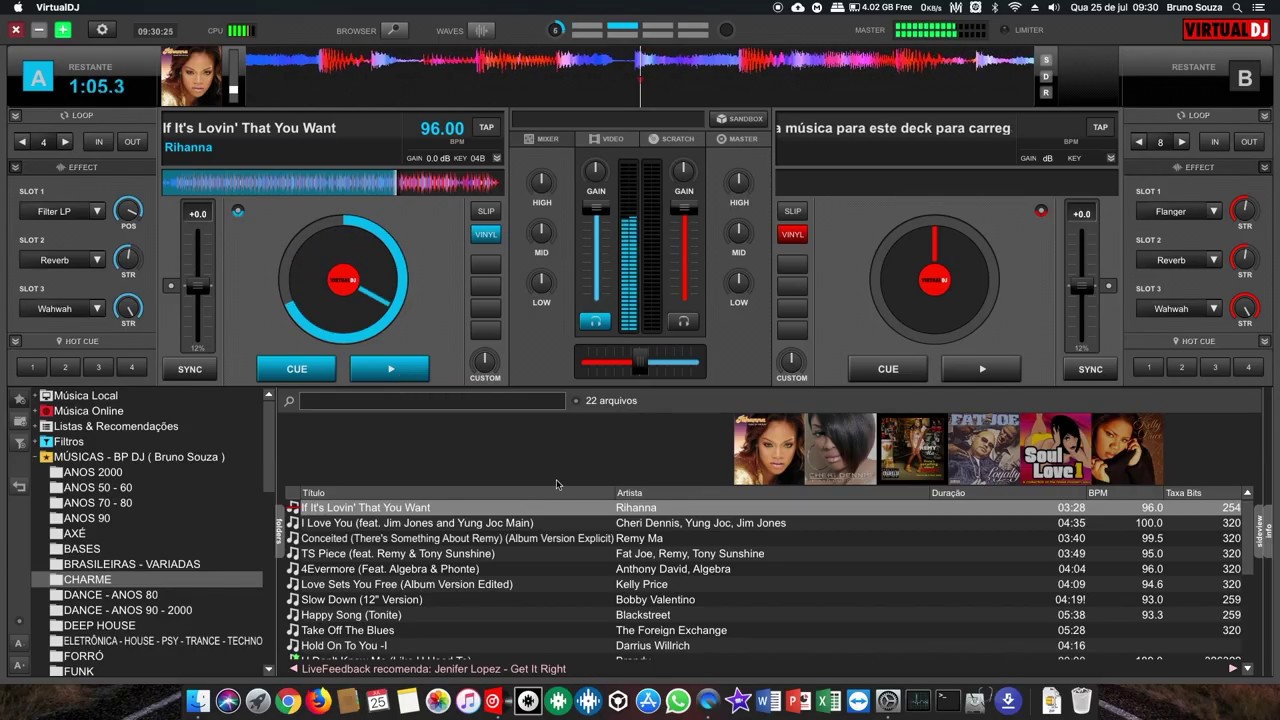Open Google Chrome from the dock
This screenshot has height=720, width=1280.
pyautogui.click(x=288, y=701)
